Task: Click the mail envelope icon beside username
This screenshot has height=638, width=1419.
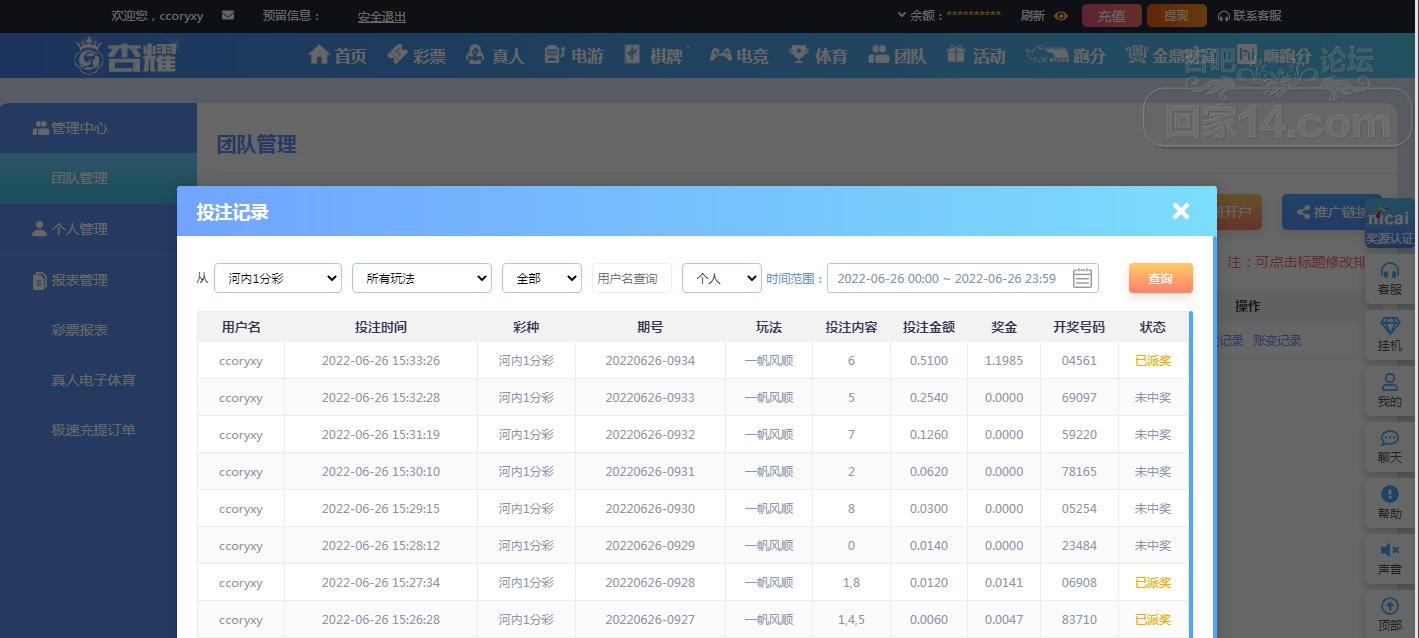Action: (x=228, y=16)
